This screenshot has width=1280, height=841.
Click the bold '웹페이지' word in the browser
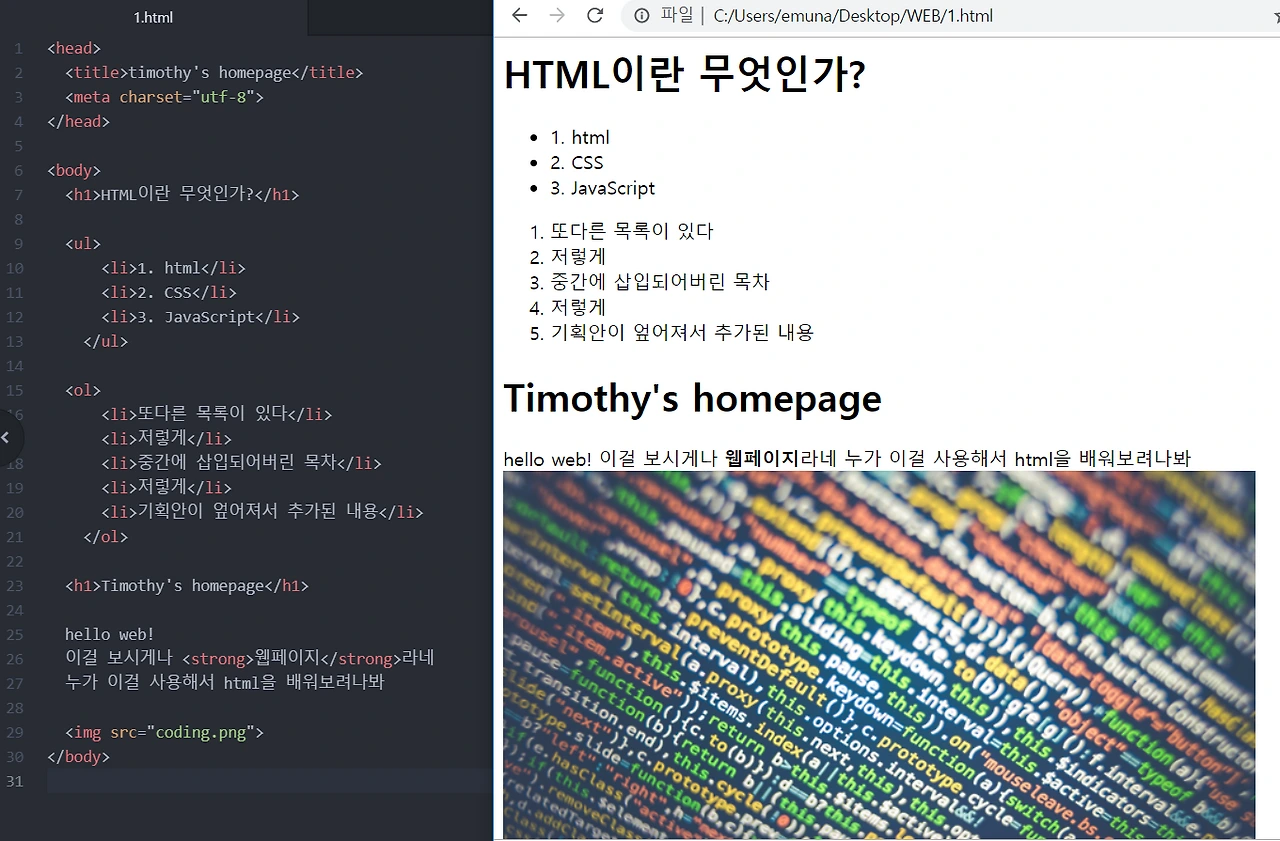click(762, 459)
